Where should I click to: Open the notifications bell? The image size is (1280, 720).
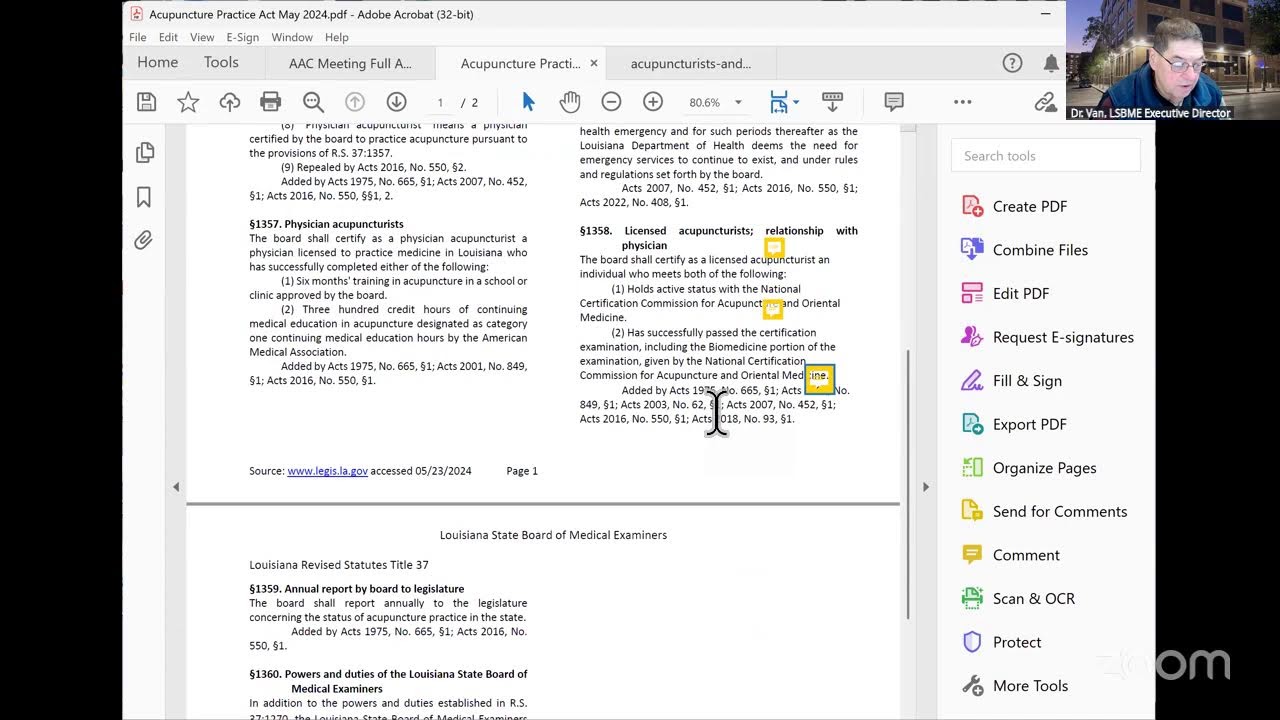[x=1051, y=63]
